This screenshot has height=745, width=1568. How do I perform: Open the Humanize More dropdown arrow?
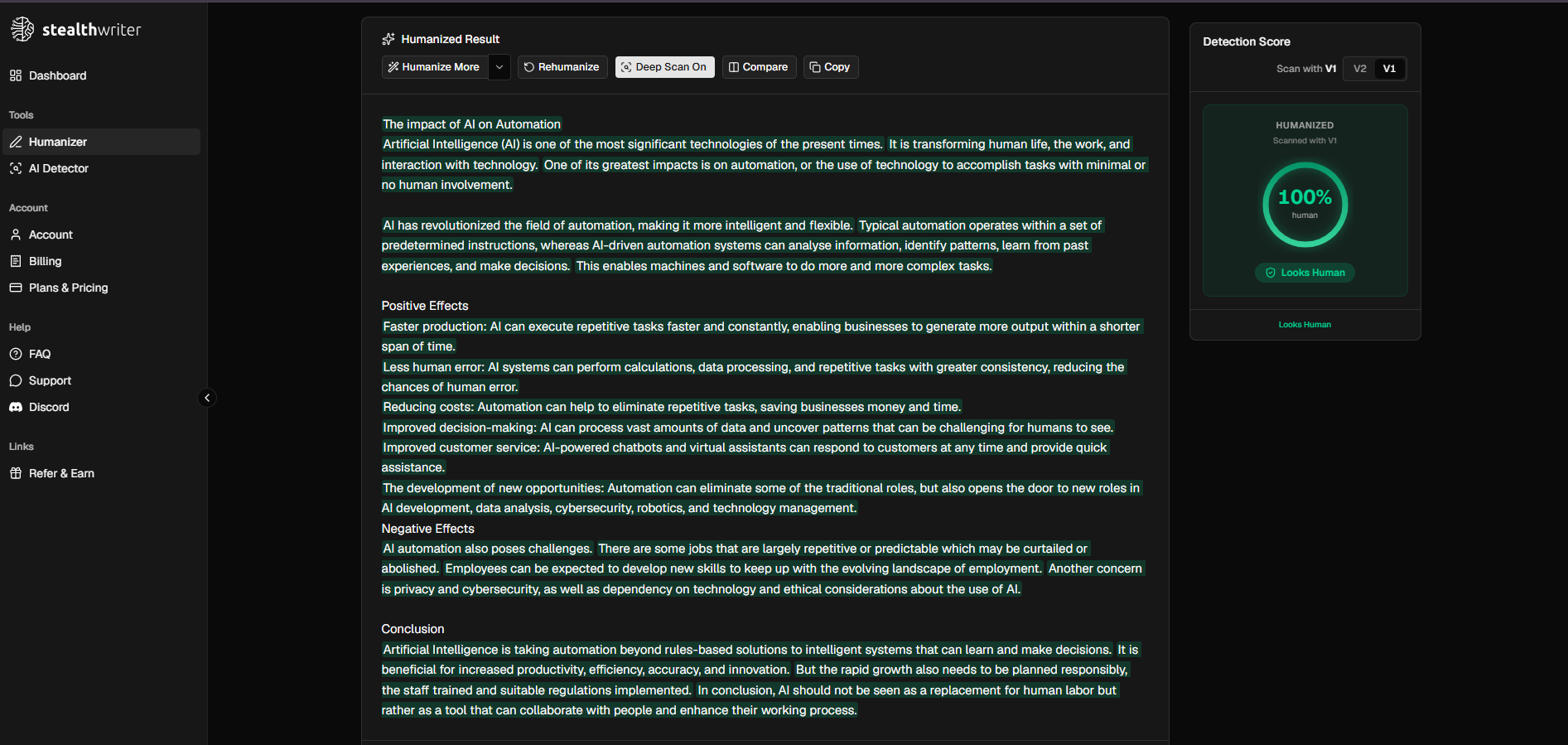tap(499, 67)
